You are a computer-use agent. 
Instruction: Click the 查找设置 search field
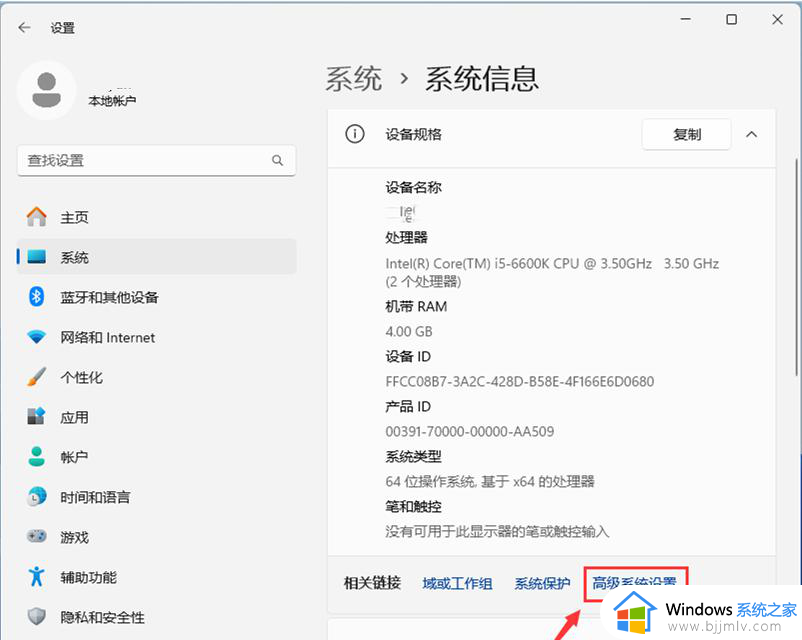(157, 161)
